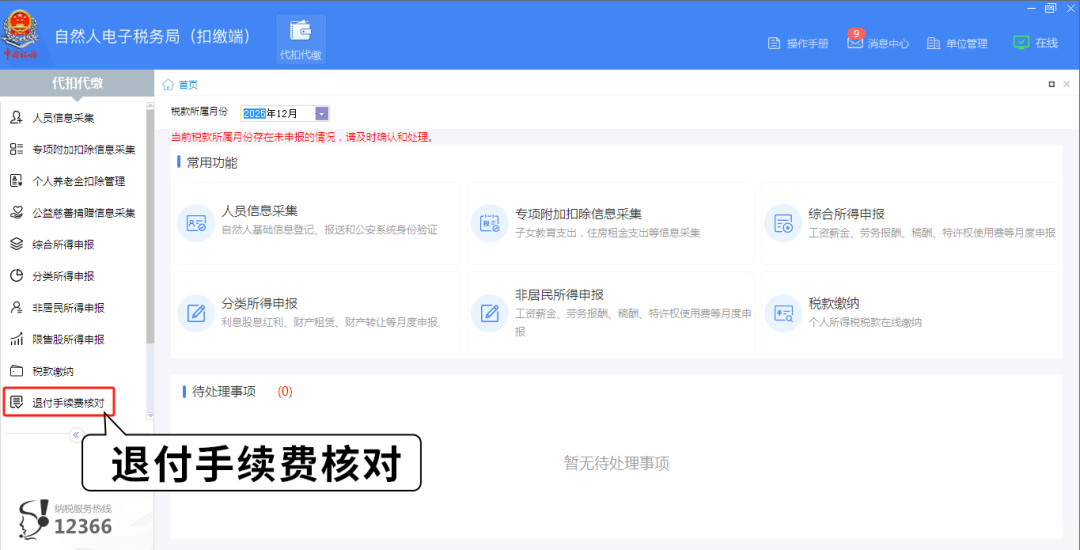
Task: Click the 税款缴纳 sidebar folder icon
Action: [17, 371]
